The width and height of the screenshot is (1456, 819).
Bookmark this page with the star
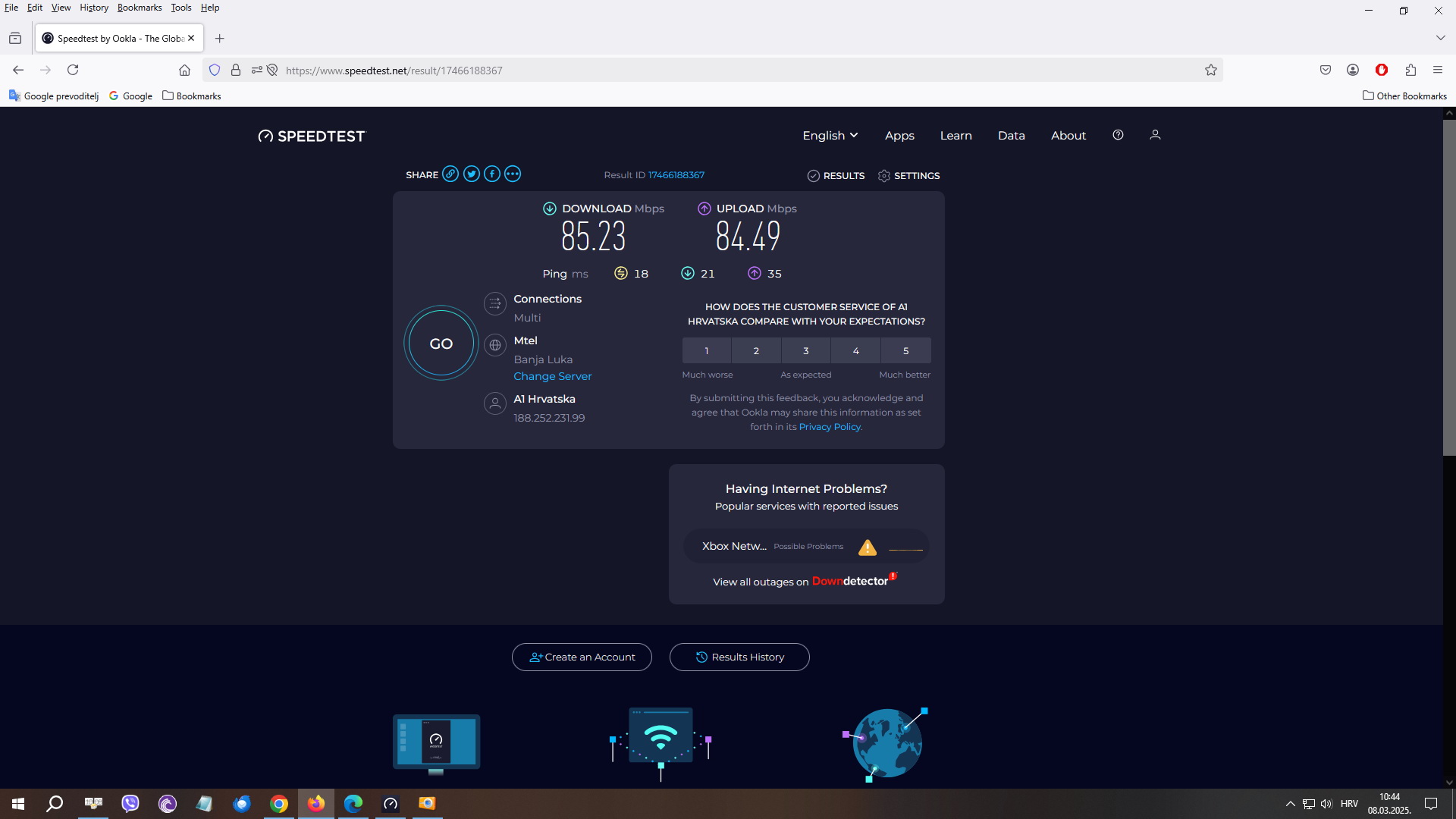(1211, 70)
